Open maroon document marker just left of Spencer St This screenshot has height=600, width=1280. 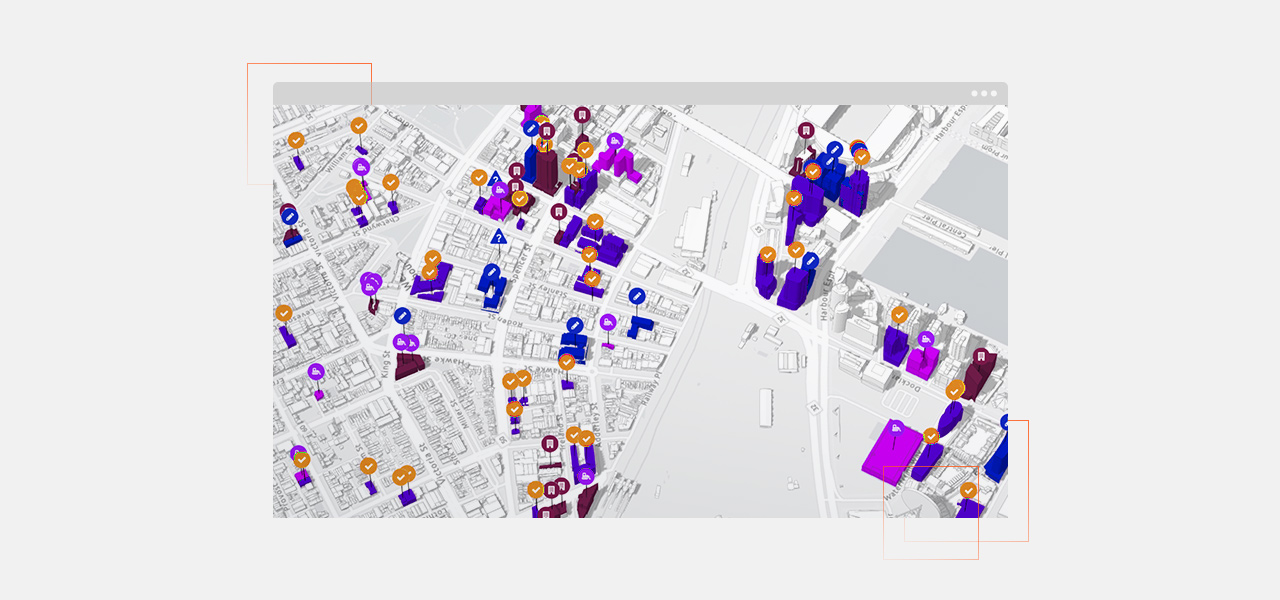559,211
